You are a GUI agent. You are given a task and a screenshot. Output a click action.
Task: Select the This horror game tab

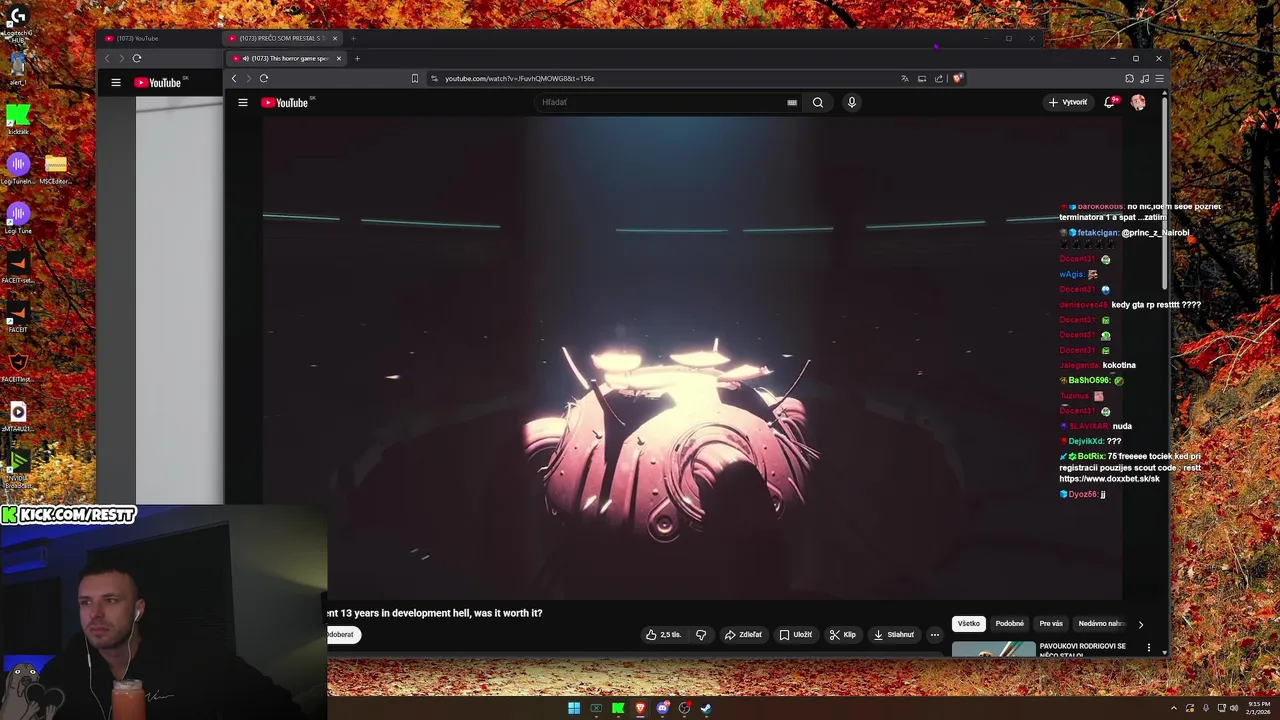pos(287,58)
